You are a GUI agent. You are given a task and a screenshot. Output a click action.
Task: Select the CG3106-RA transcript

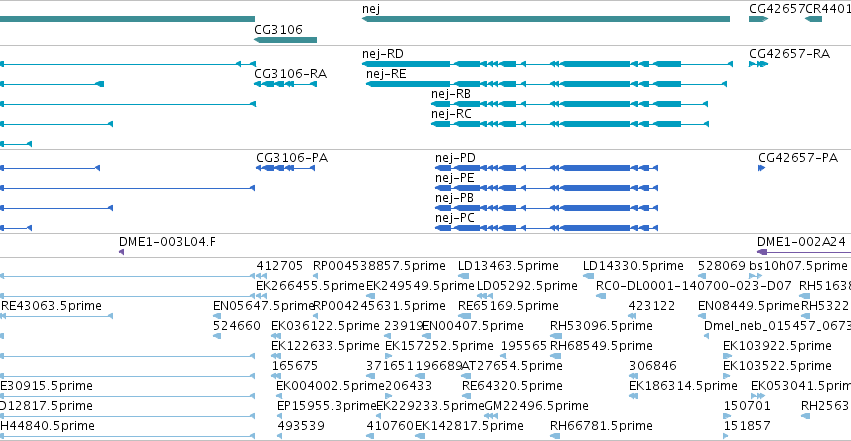click(285, 84)
